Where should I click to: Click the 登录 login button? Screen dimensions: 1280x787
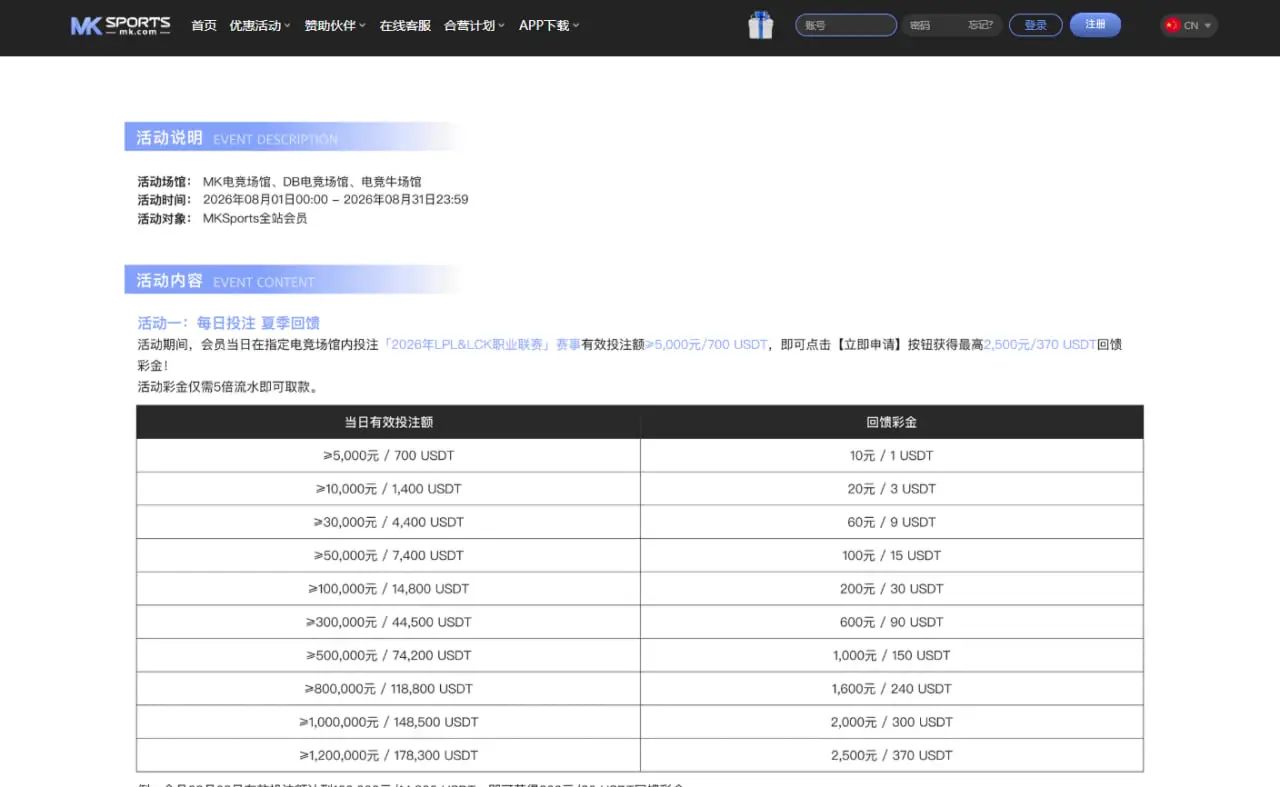pyautogui.click(x=1036, y=25)
